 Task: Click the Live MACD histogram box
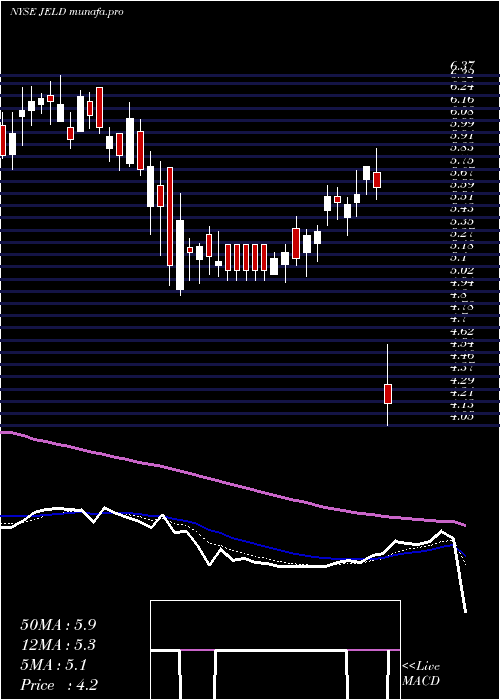pos(275,650)
